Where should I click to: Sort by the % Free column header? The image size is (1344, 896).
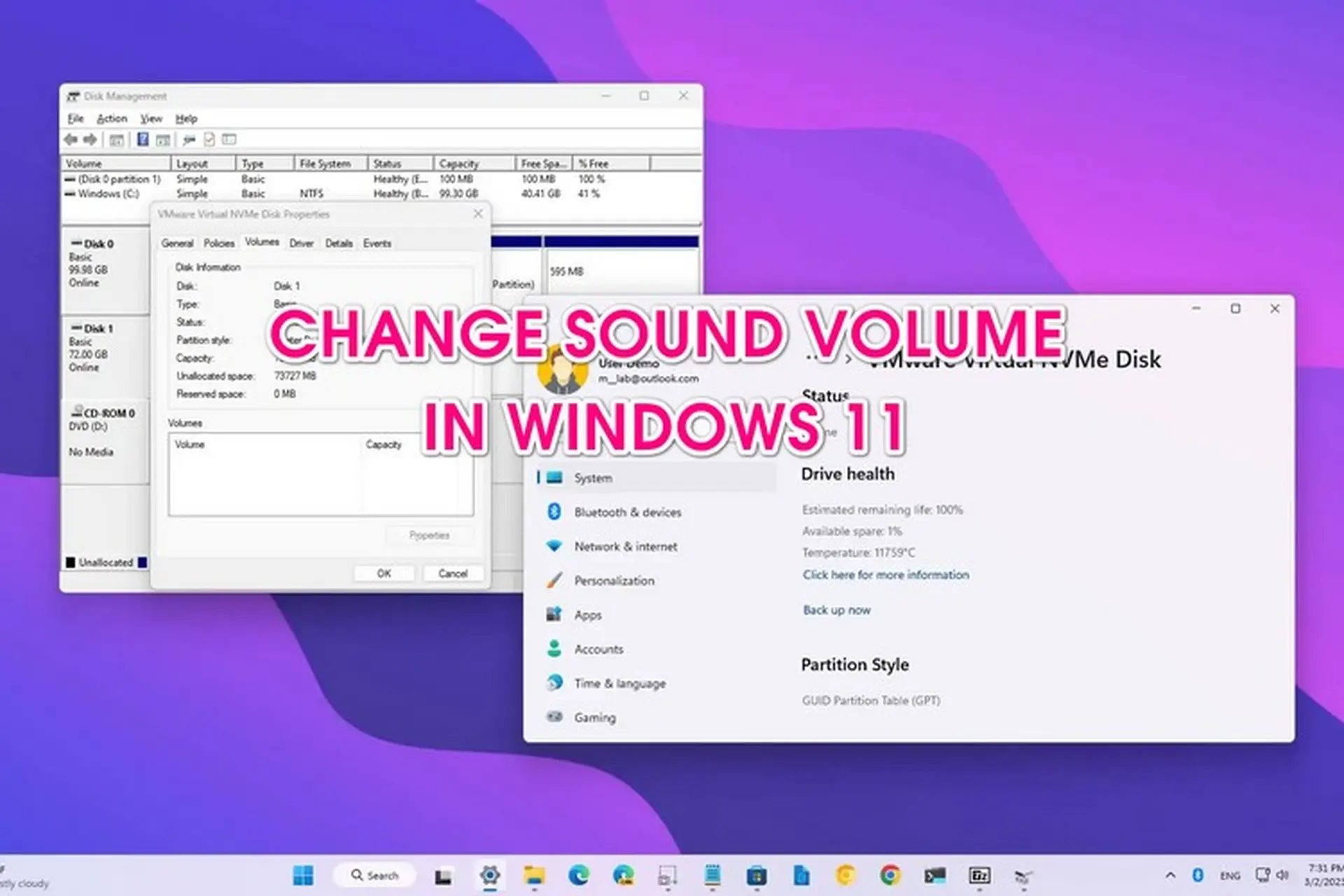pos(612,163)
